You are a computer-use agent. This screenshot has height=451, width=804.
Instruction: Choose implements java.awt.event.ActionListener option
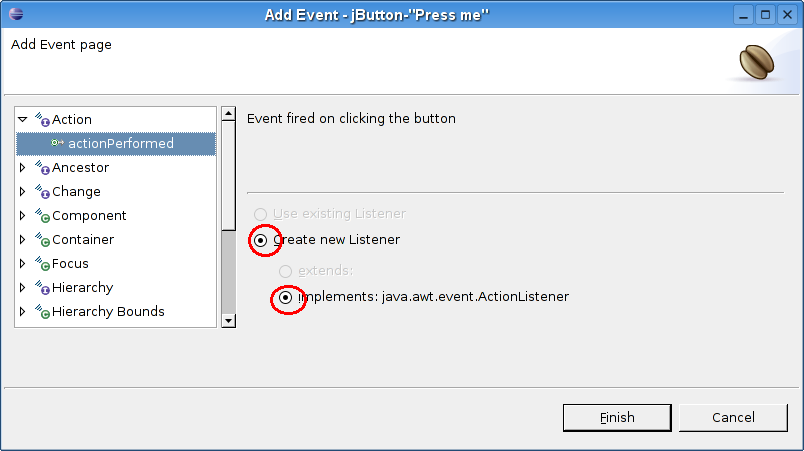(x=286, y=297)
